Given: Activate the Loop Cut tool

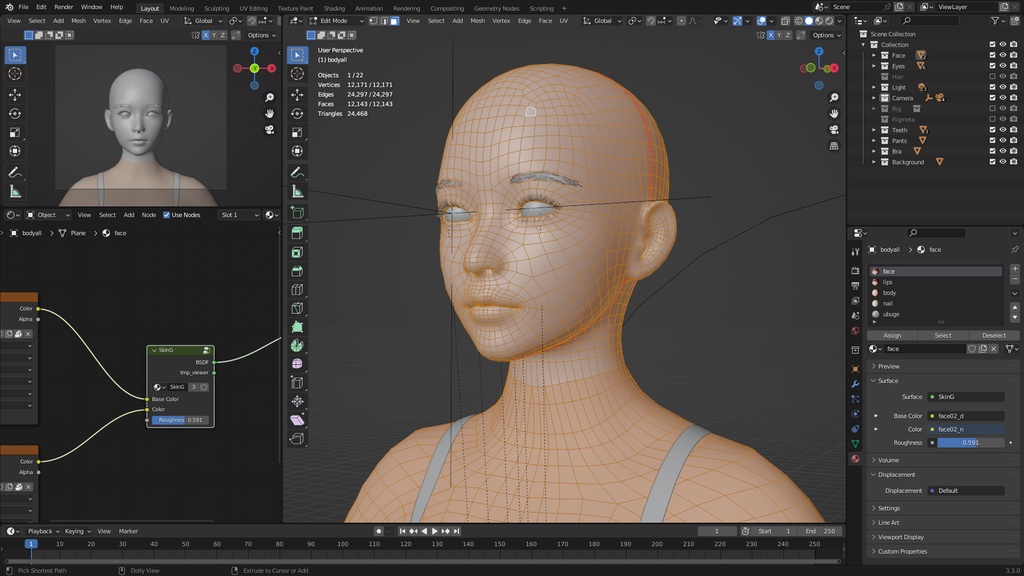Looking at the screenshot, I should (297, 287).
